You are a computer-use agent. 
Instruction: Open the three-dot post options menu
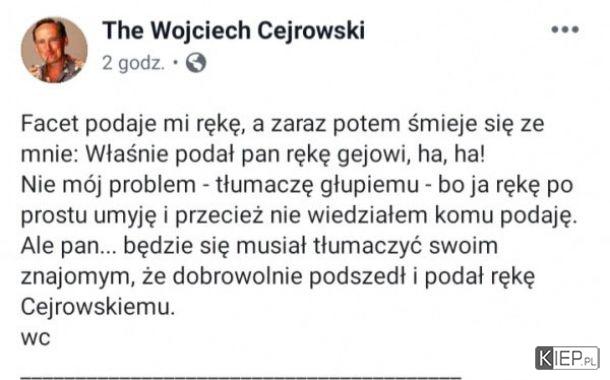pyautogui.click(x=565, y=30)
